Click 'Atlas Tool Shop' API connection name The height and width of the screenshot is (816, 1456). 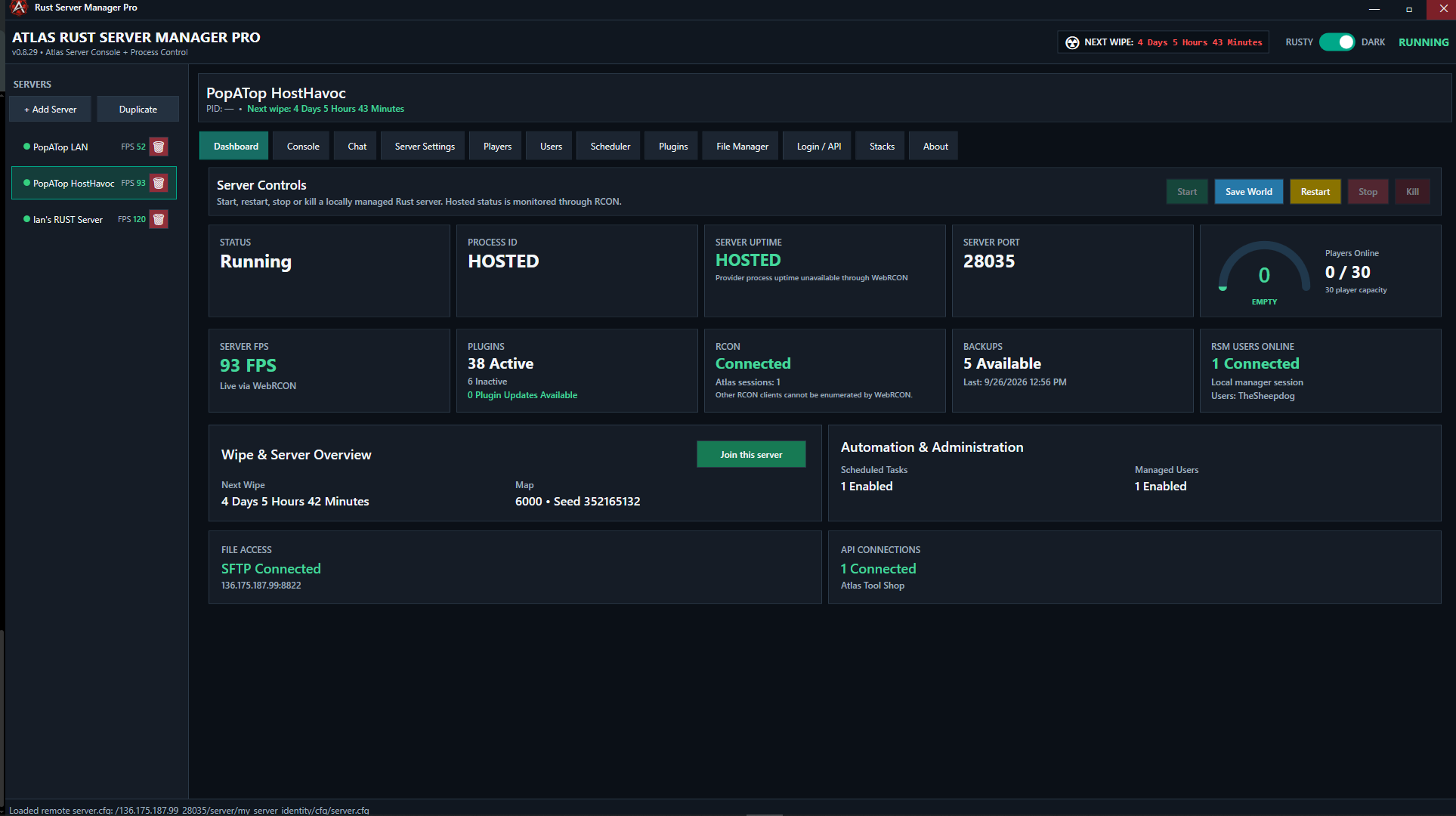[872, 586]
